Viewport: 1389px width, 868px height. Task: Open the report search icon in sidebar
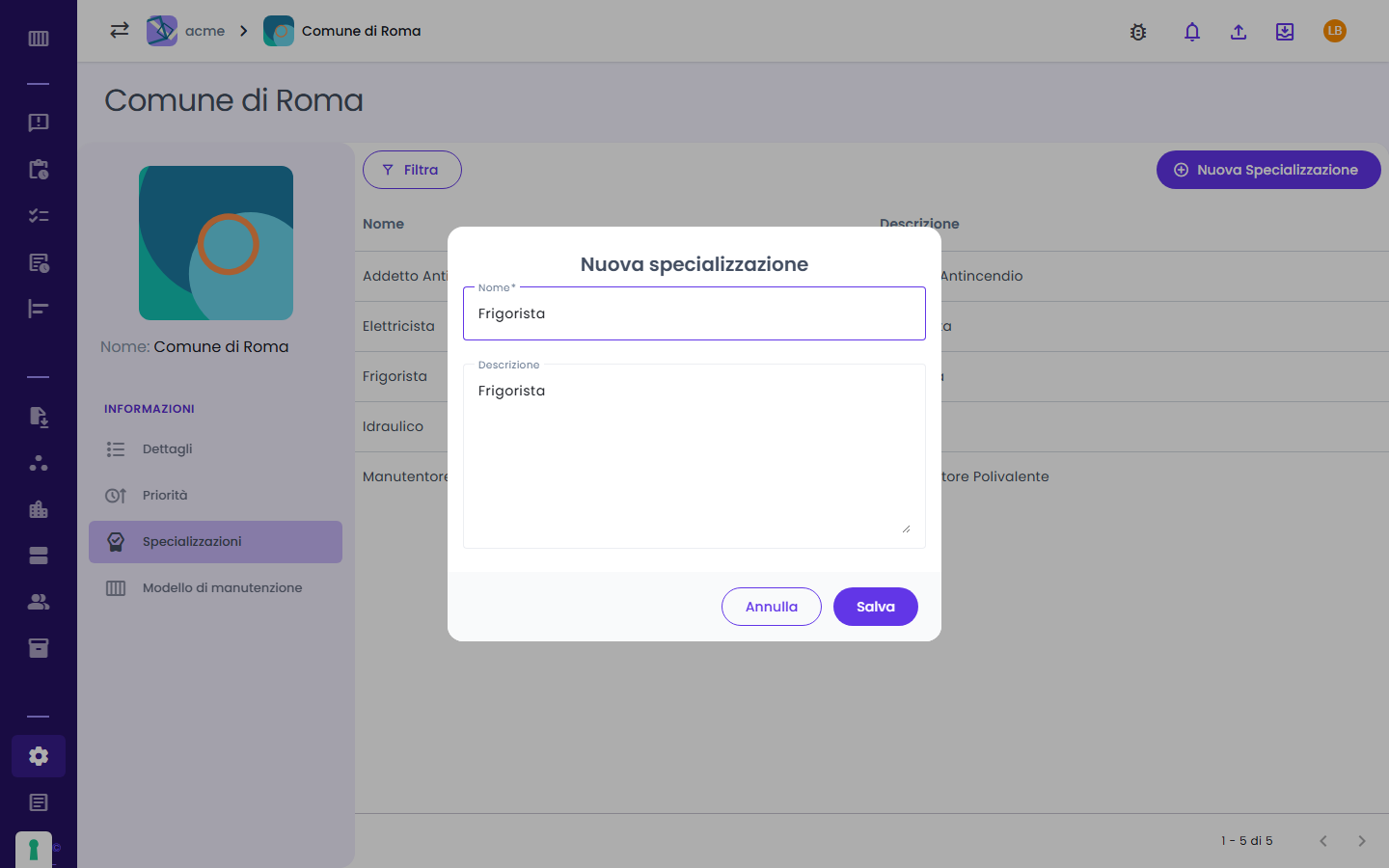[39, 262]
